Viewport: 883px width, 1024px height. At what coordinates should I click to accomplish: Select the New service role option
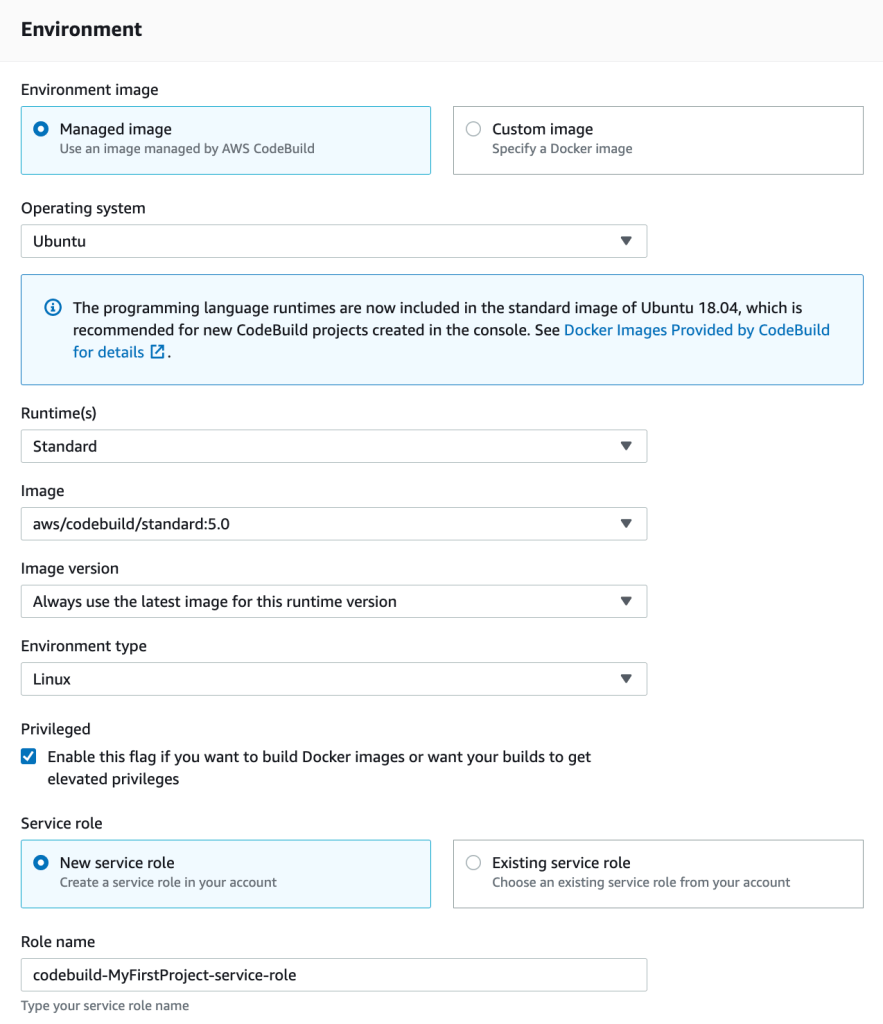click(41, 862)
